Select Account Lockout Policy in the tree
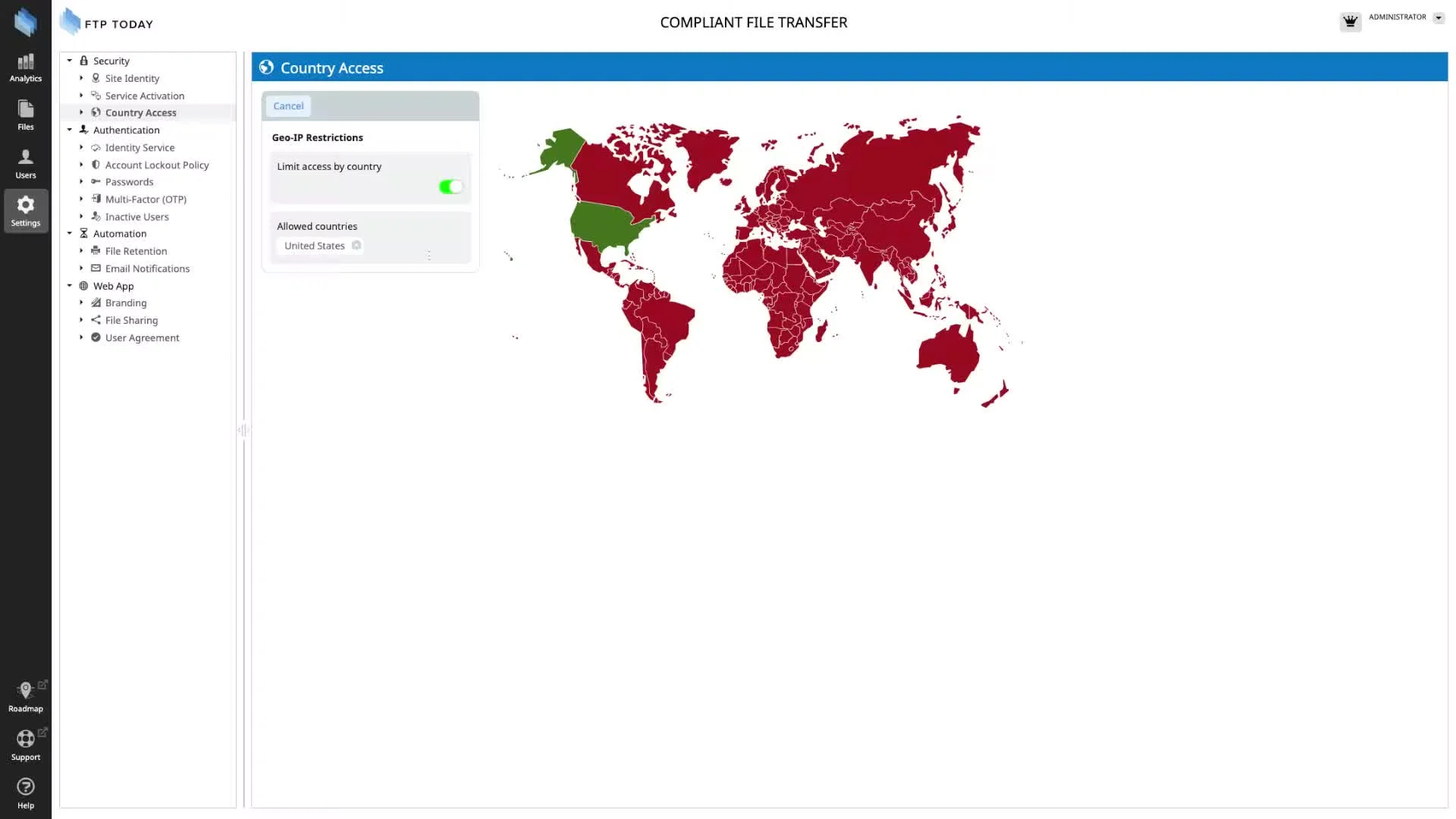Image resolution: width=1456 pixels, height=819 pixels. [x=156, y=165]
